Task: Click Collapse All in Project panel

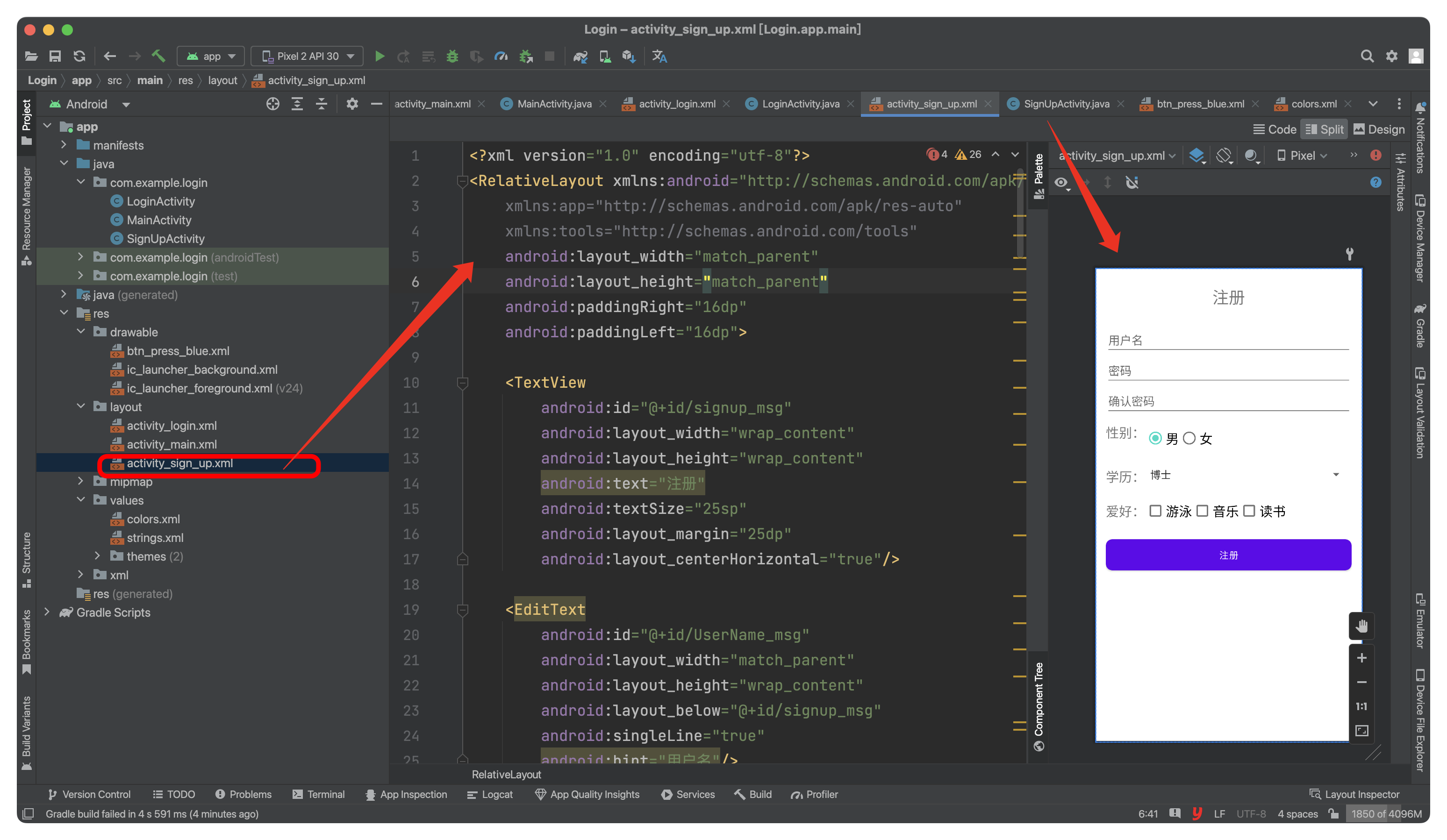Action: (x=322, y=104)
